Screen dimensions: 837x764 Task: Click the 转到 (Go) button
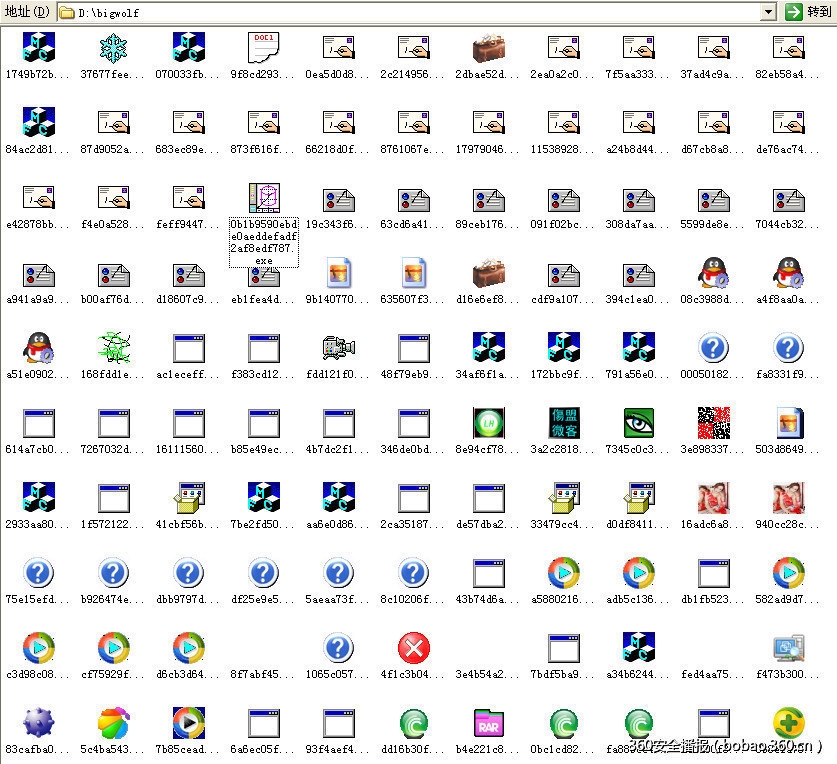pyautogui.click(x=808, y=12)
